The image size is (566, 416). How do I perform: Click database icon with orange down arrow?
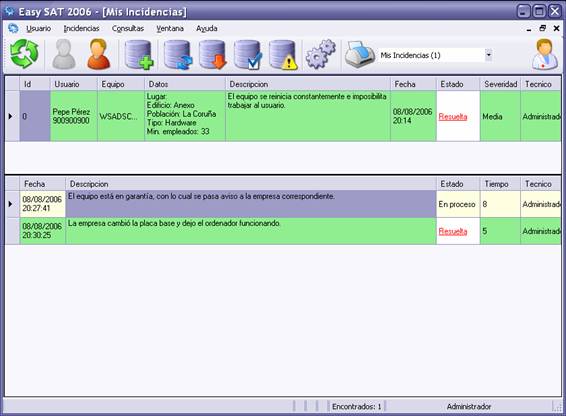(213, 55)
